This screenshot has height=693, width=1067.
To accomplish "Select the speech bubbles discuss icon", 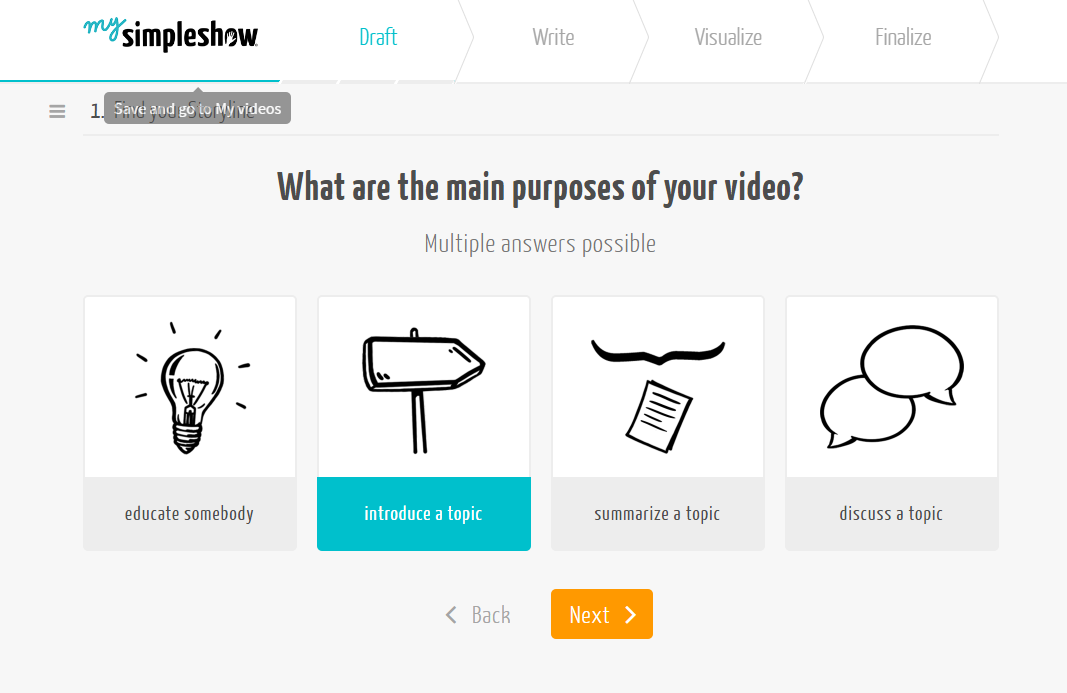I will point(891,386).
